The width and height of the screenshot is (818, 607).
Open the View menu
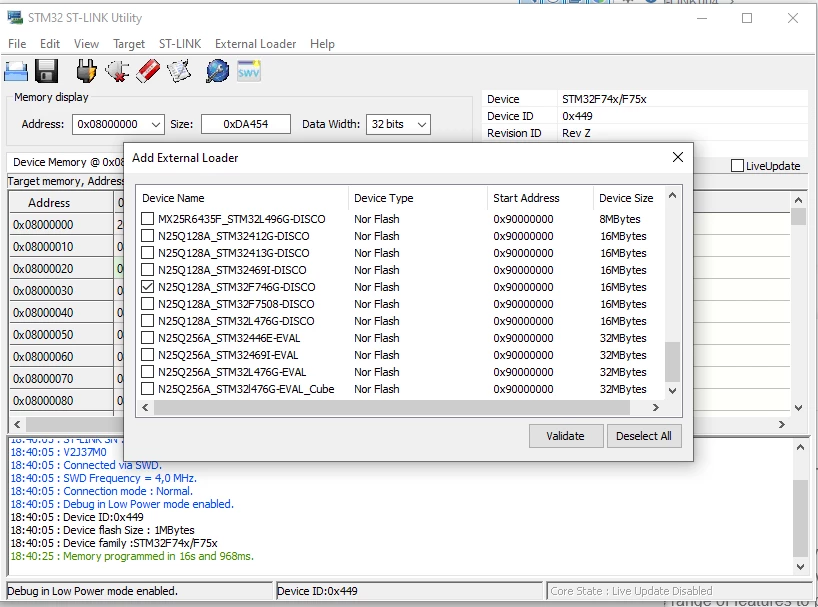(x=86, y=44)
